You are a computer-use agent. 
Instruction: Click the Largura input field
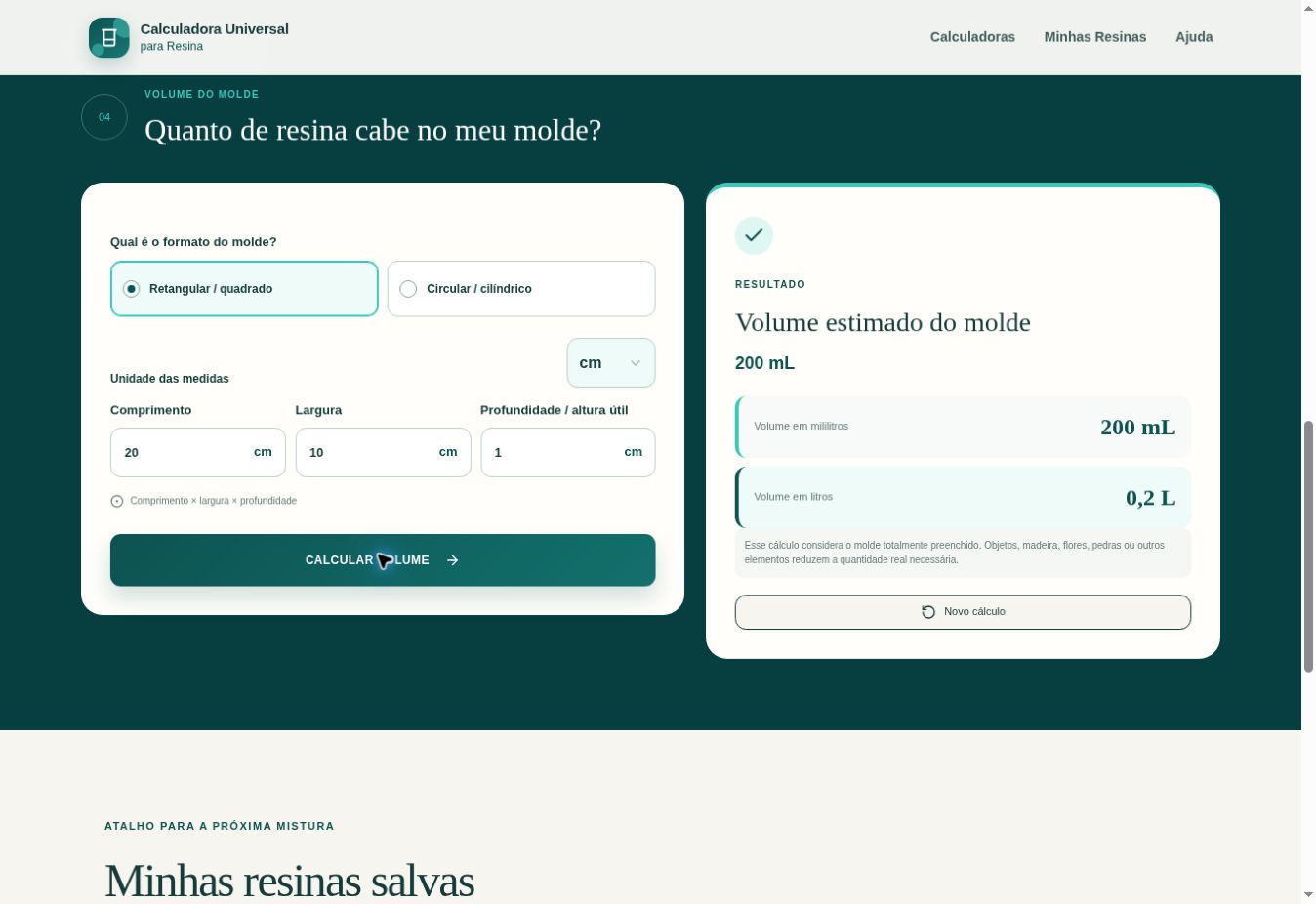[x=383, y=452]
